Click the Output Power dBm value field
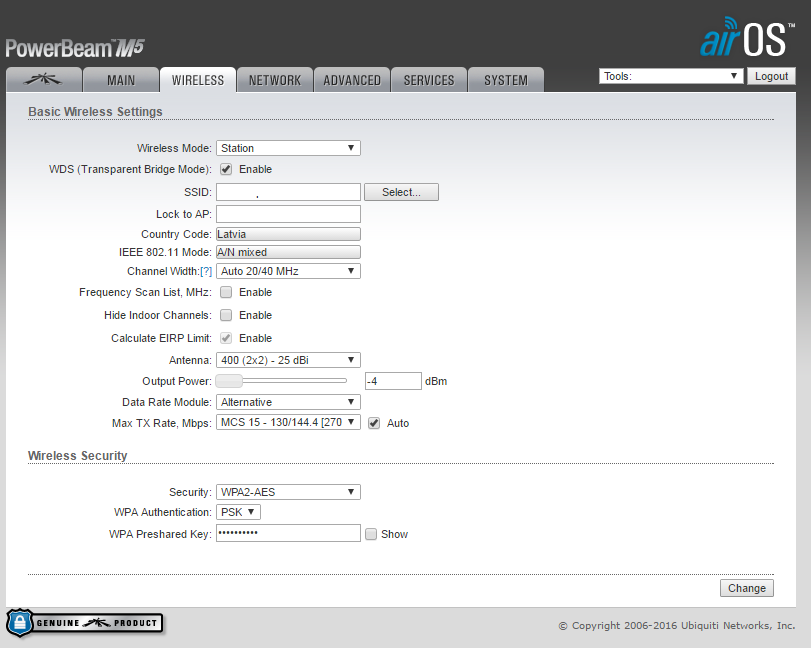811x648 pixels. (x=393, y=381)
